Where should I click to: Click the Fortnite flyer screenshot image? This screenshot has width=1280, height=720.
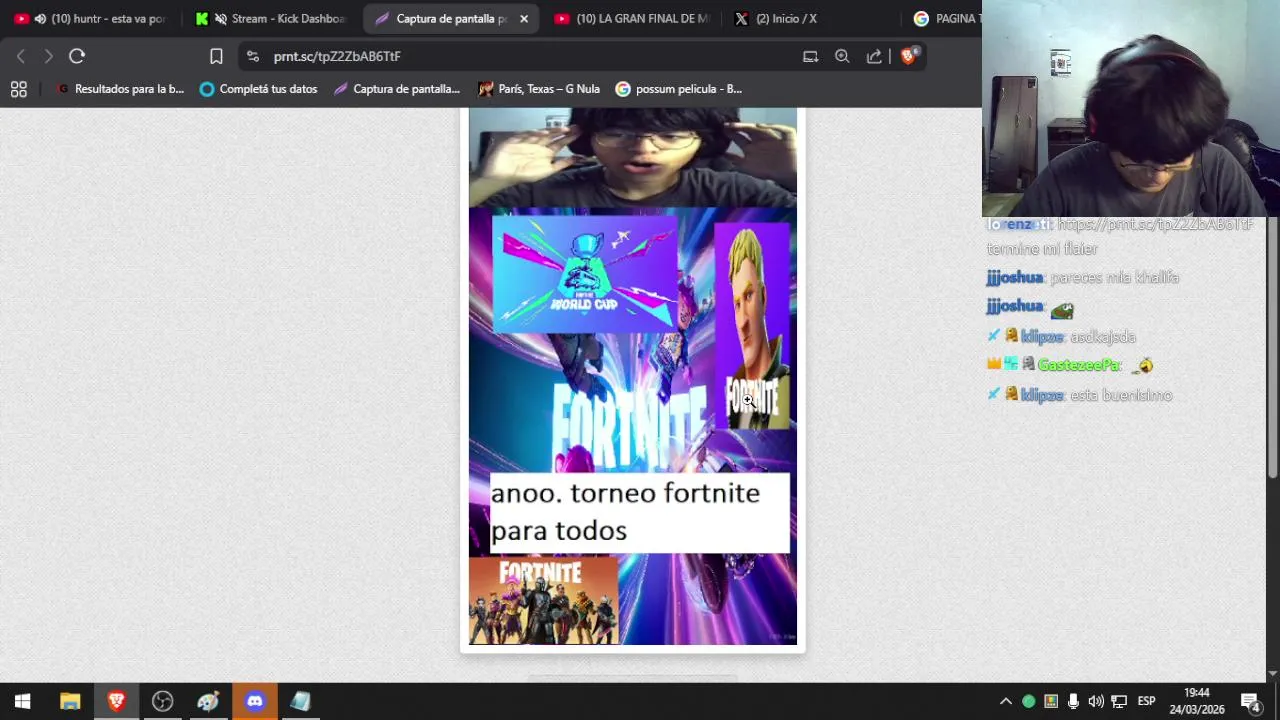click(633, 376)
